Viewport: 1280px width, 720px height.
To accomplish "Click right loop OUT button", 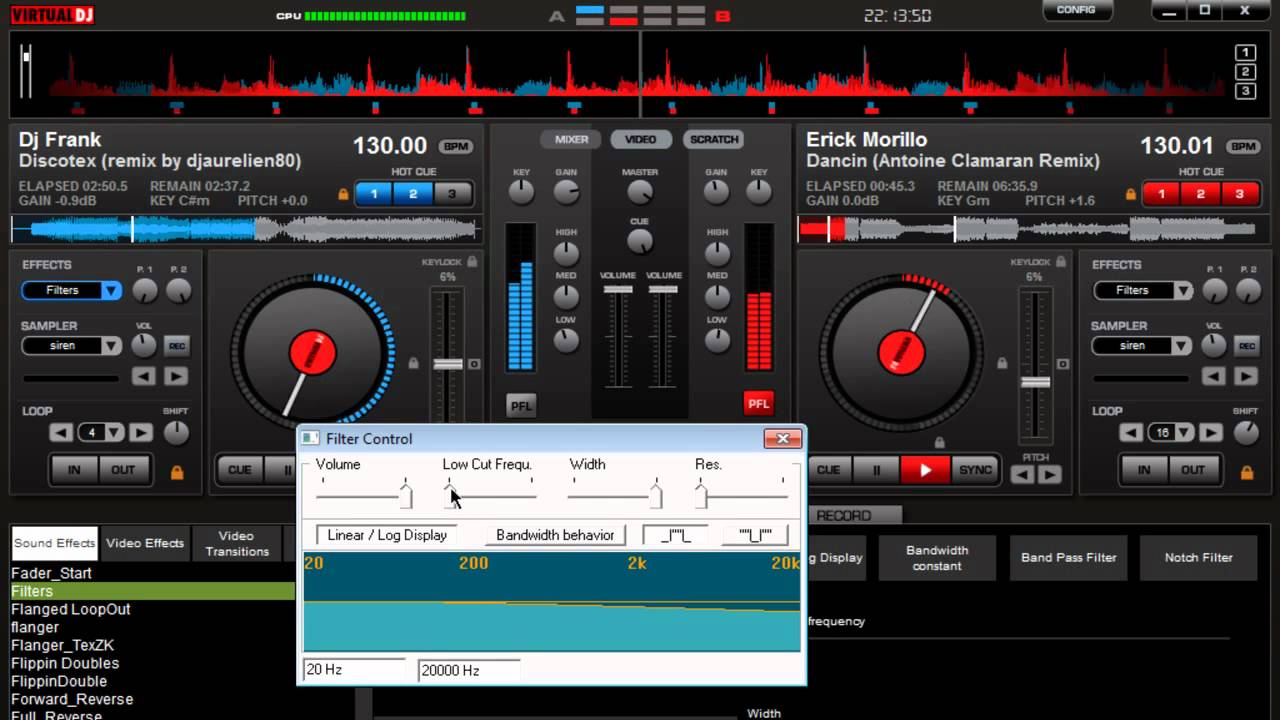I will [1193, 469].
